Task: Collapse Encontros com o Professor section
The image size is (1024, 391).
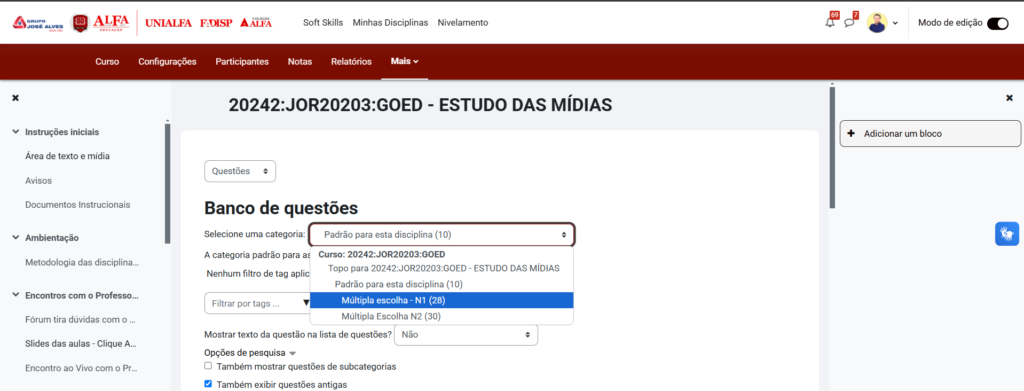Action: tap(16, 295)
